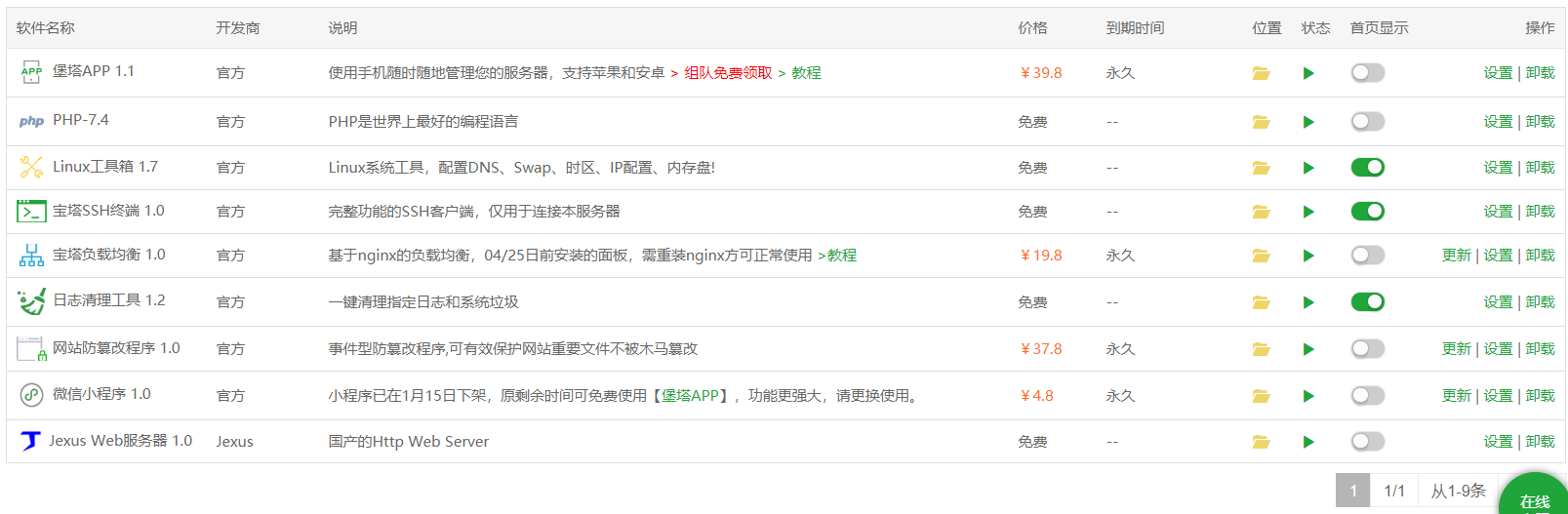
Task: Open folder location for Jexus Web服务器
Action: pyautogui.click(x=1261, y=442)
